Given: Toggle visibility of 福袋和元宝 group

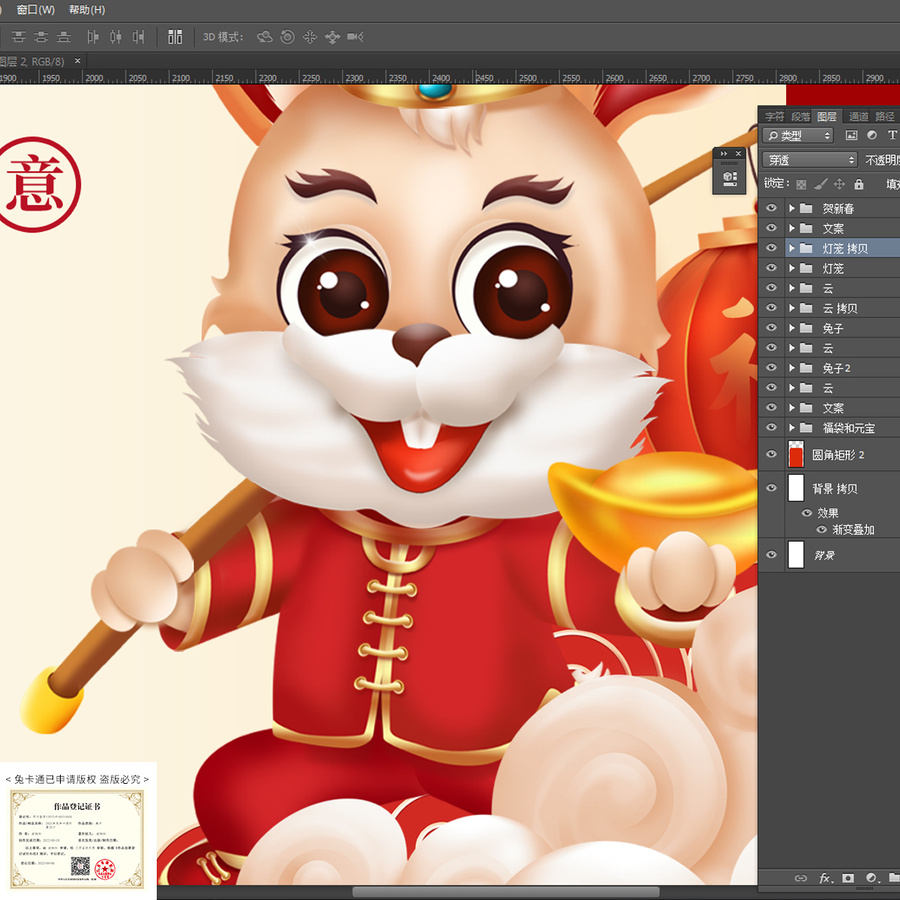Looking at the screenshot, I should pyautogui.click(x=771, y=427).
